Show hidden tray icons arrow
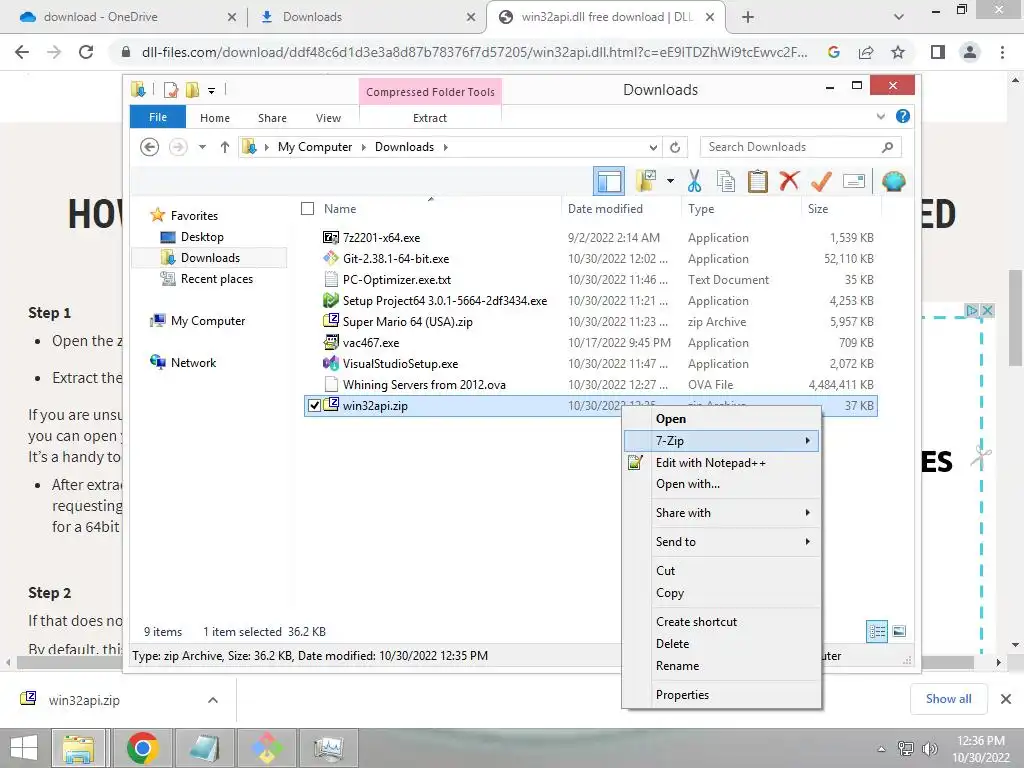The width and height of the screenshot is (1024, 768). click(x=881, y=749)
